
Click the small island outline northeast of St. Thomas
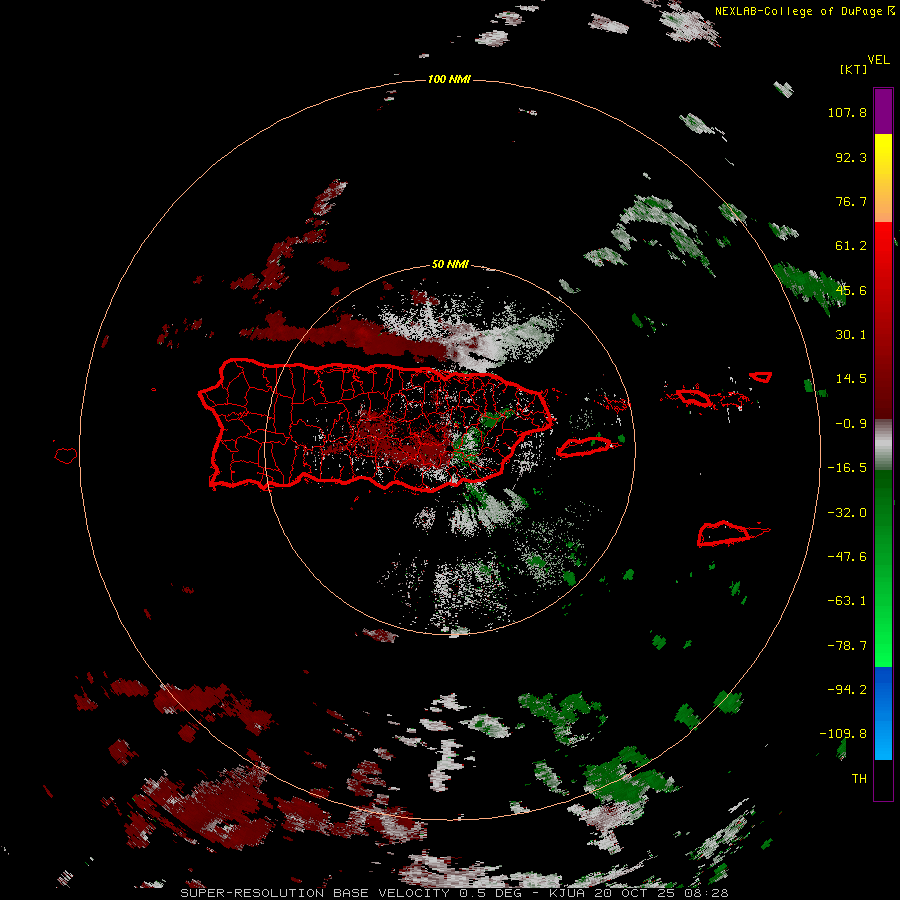(761, 377)
